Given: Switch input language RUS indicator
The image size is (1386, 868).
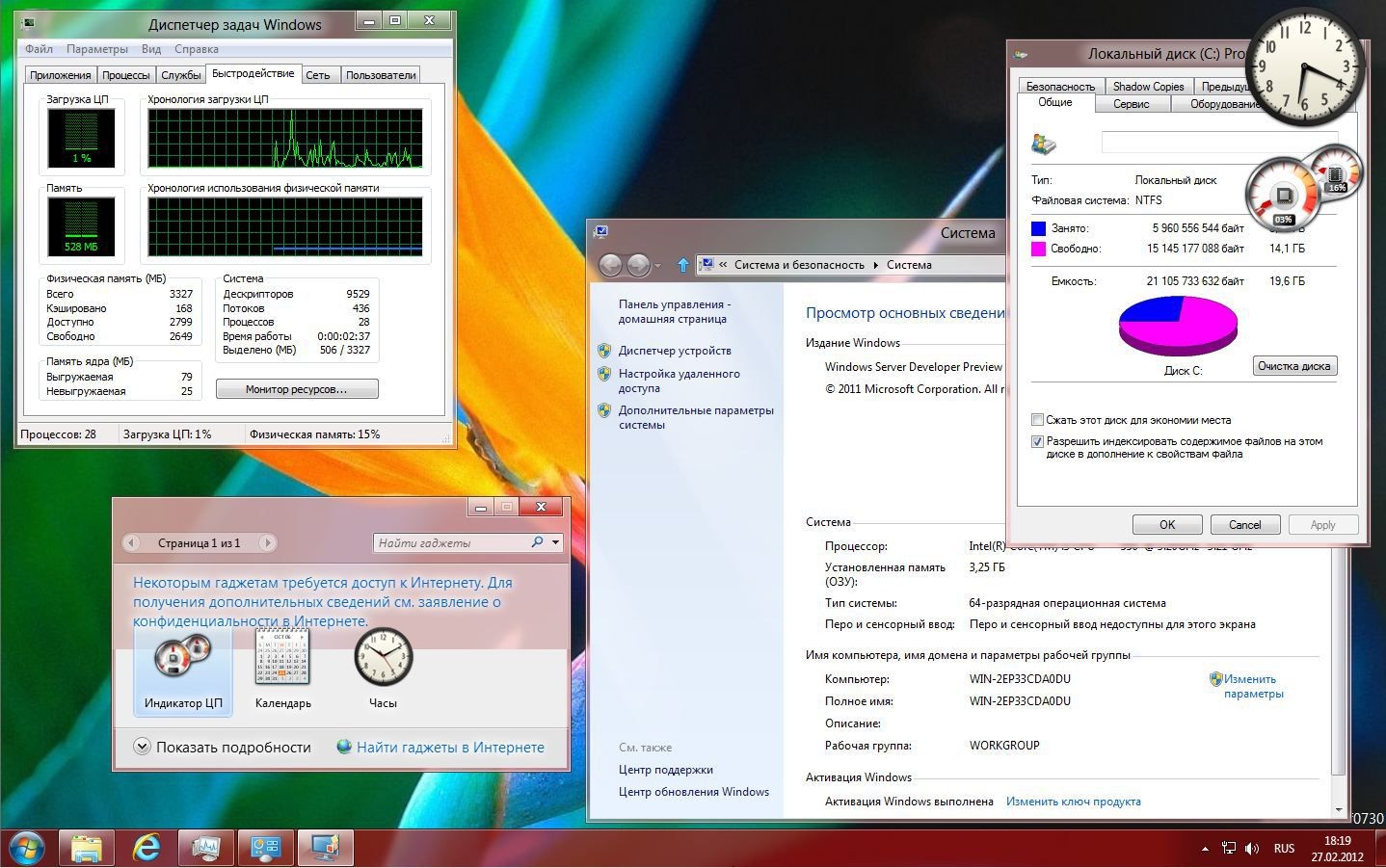Looking at the screenshot, I should 1284,849.
